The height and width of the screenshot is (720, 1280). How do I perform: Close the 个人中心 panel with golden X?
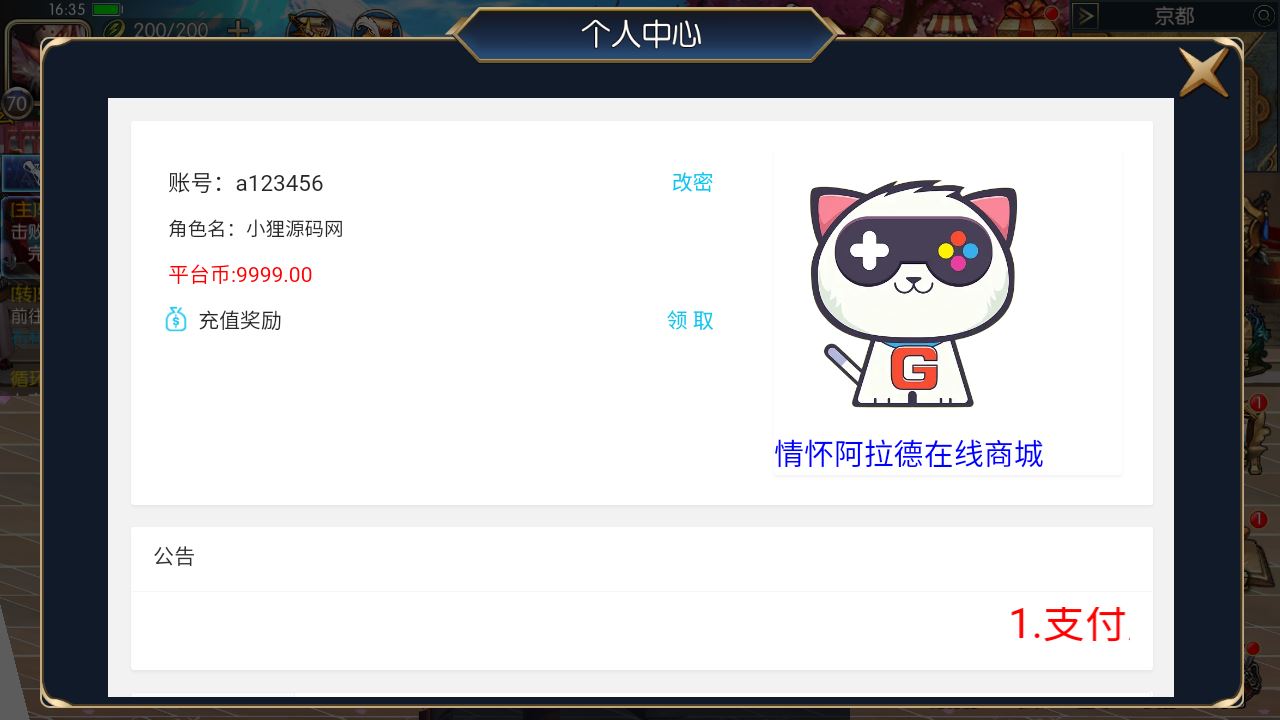tap(1203, 72)
